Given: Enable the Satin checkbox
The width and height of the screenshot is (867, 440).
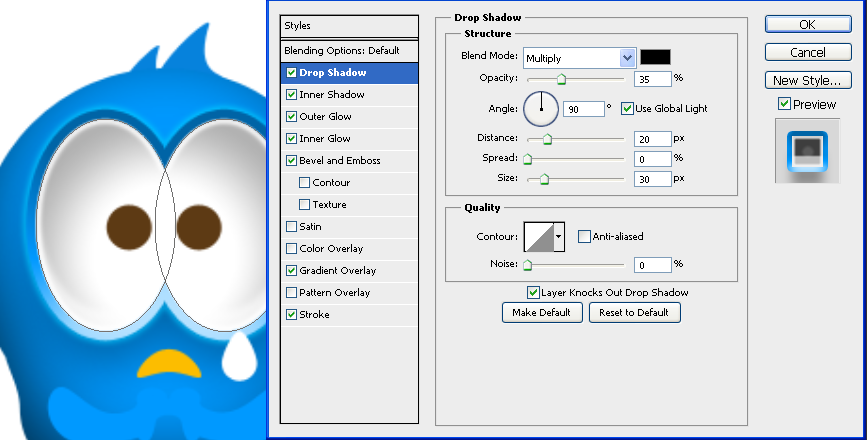Looking at the screenshot, I should (x=291, y=227).
